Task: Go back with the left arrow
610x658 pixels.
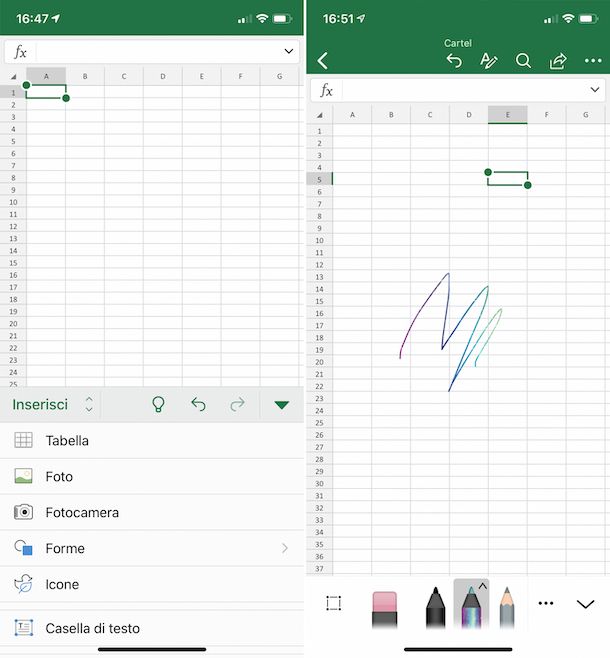Action: 322,61
